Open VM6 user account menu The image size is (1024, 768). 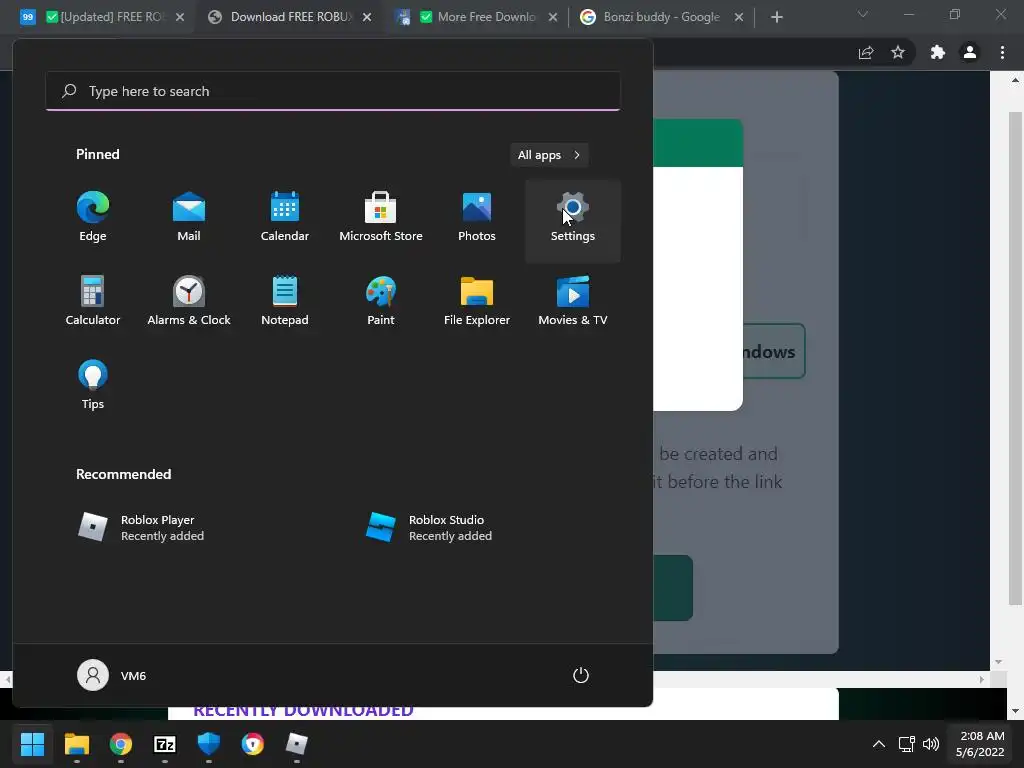tap(112, 675)
